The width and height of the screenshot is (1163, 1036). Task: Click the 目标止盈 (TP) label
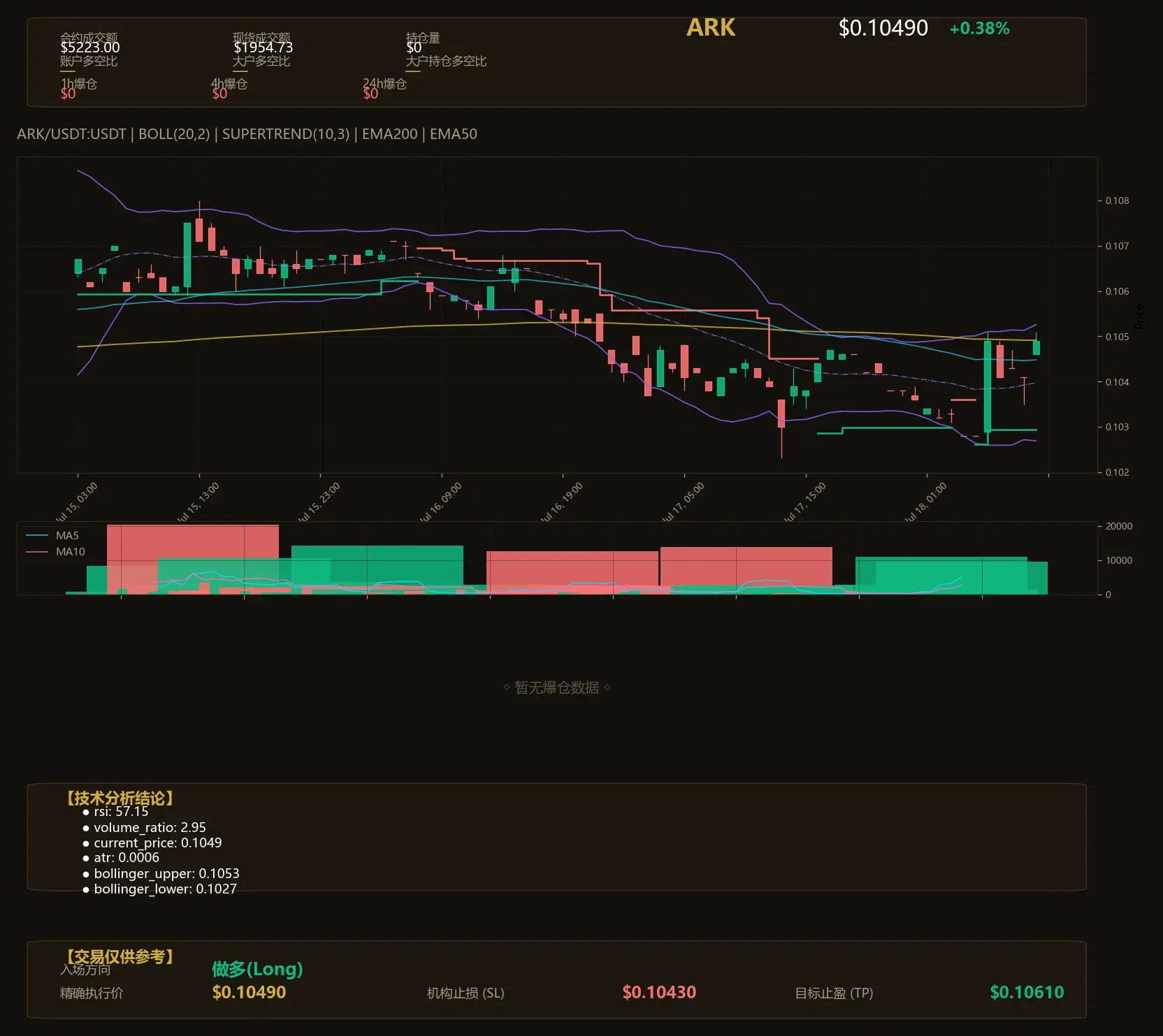(x=834, y=993)
